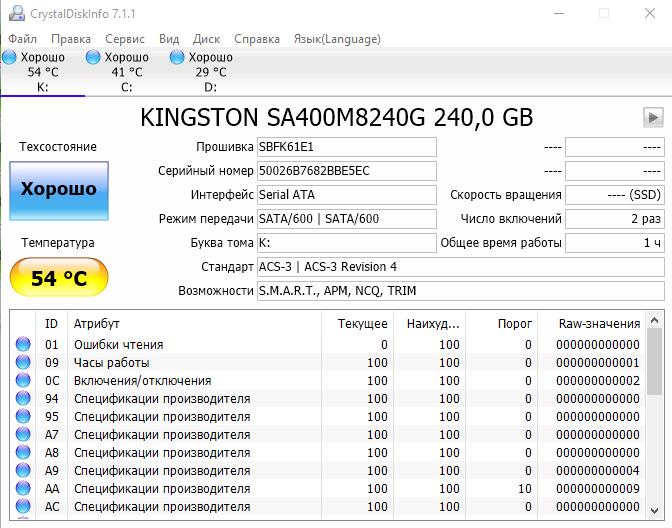The image size is (672, 528).
Task: Click raw value 000000000009 in row AA
Action: pos(598,489)
